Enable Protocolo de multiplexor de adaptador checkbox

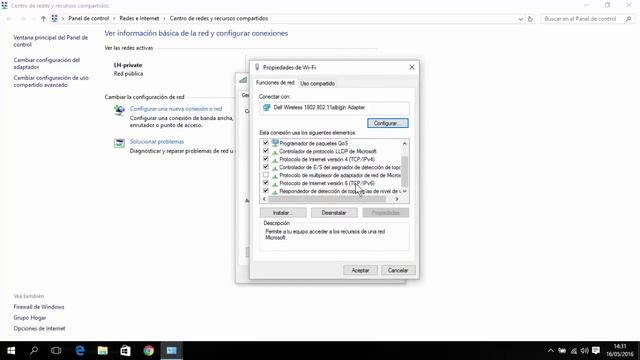(266, 175)
